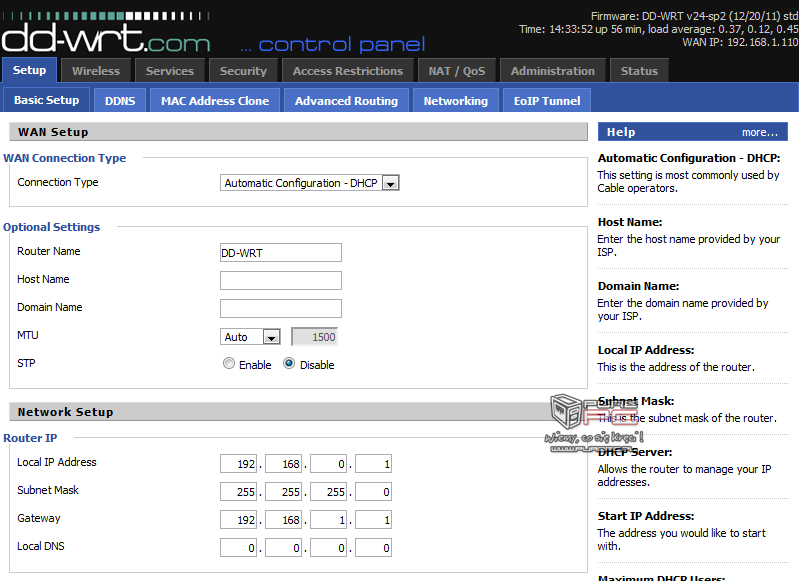Screen dimensions: 799x581
Task: Open the Status tab
Action: point(639,71)
